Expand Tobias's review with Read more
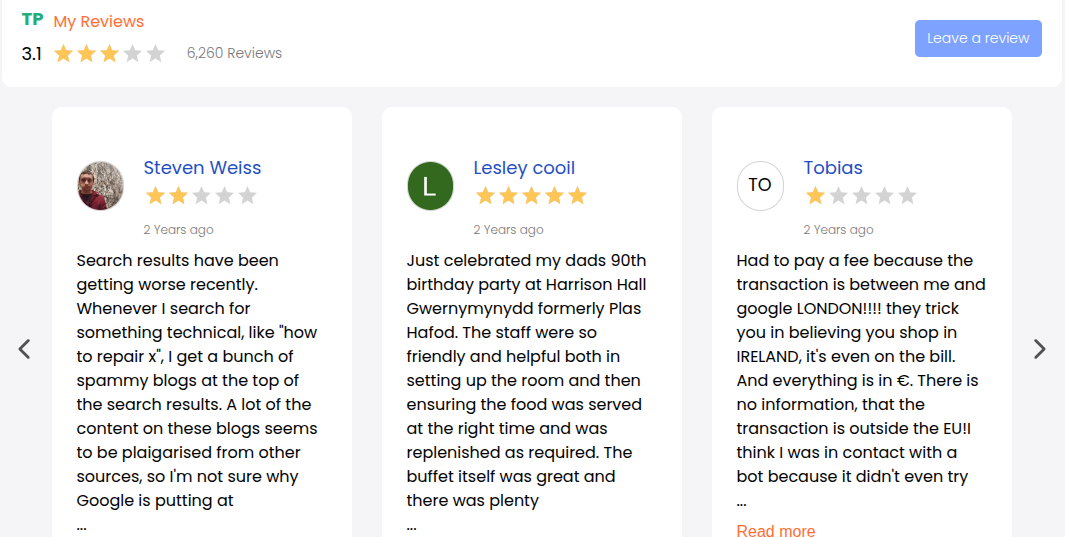 (x=775, y=530)
